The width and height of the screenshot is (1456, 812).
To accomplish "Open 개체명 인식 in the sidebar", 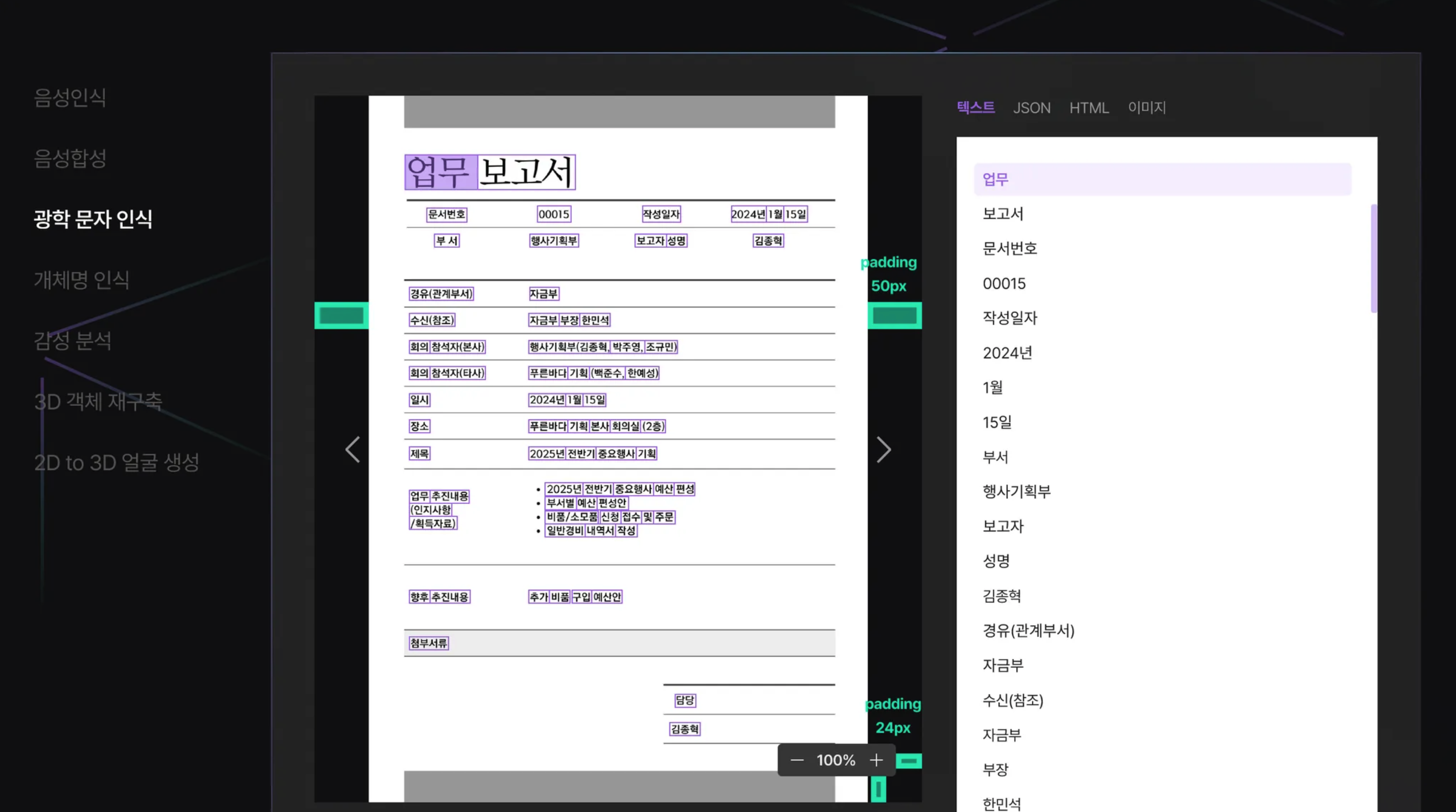I will click(x=82, y=280).
